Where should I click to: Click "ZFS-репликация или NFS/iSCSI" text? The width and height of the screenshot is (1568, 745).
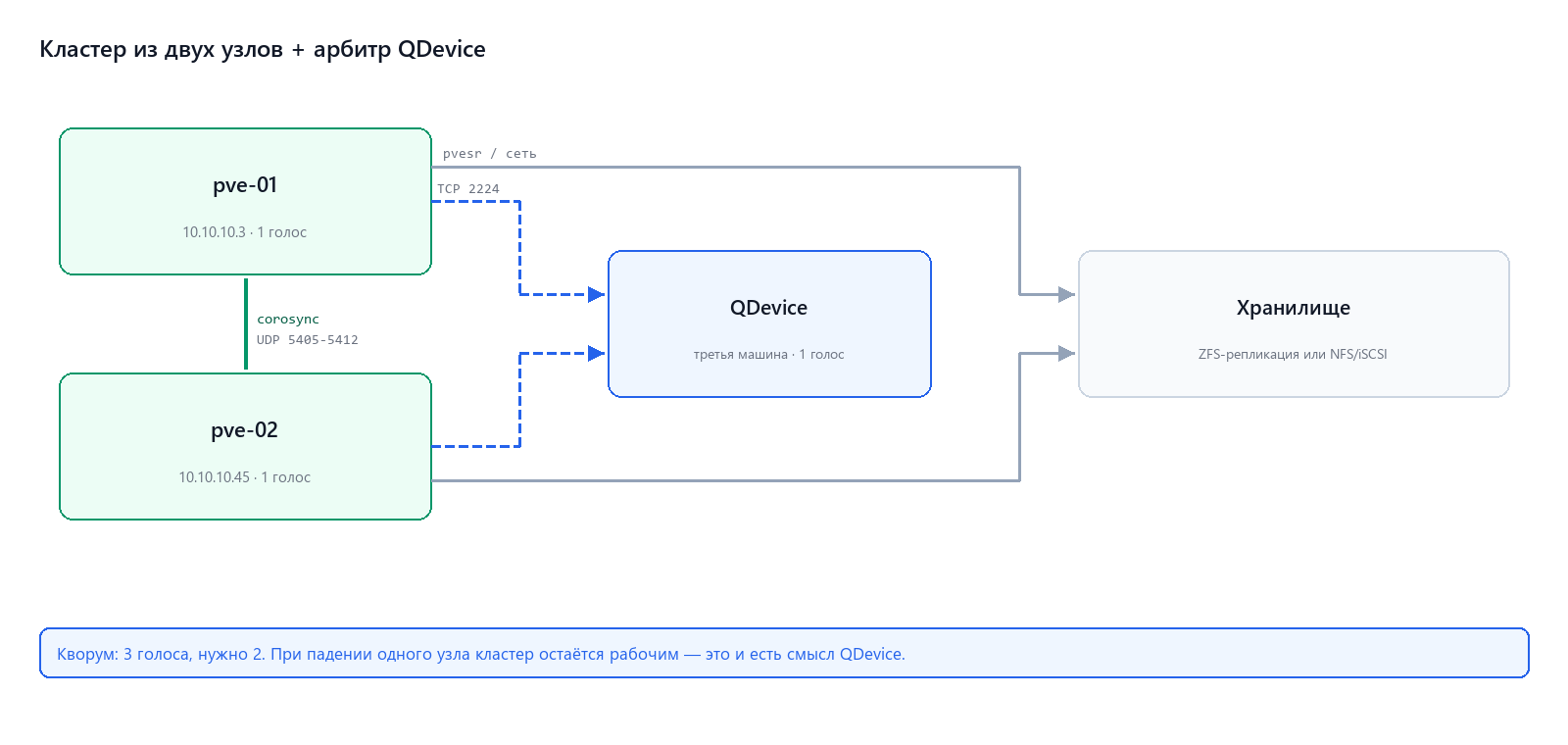[1293, 355]
